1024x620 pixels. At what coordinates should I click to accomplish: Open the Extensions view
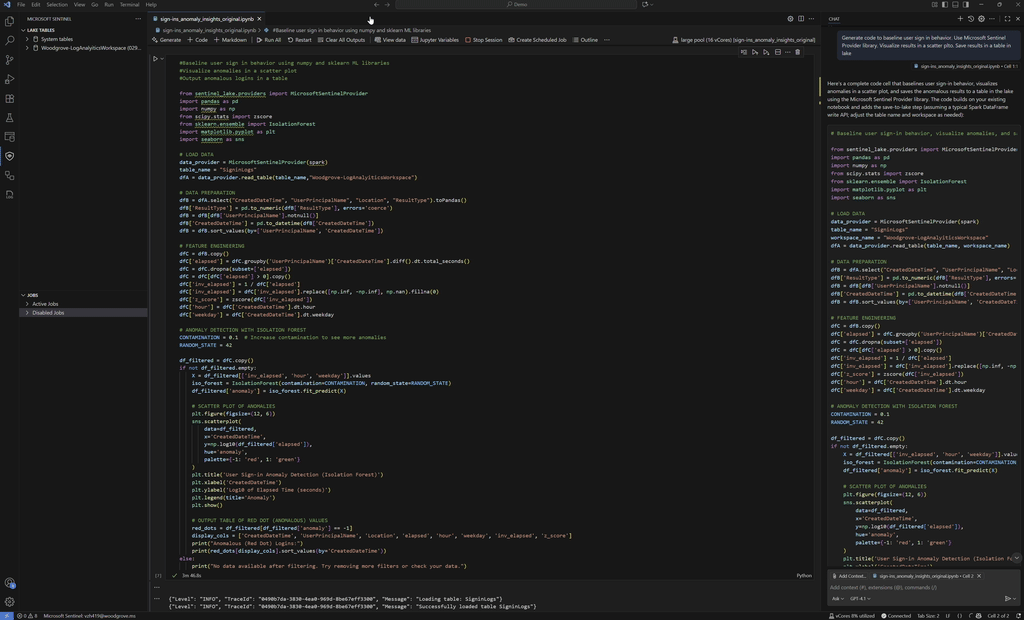[x=9, y=99]
